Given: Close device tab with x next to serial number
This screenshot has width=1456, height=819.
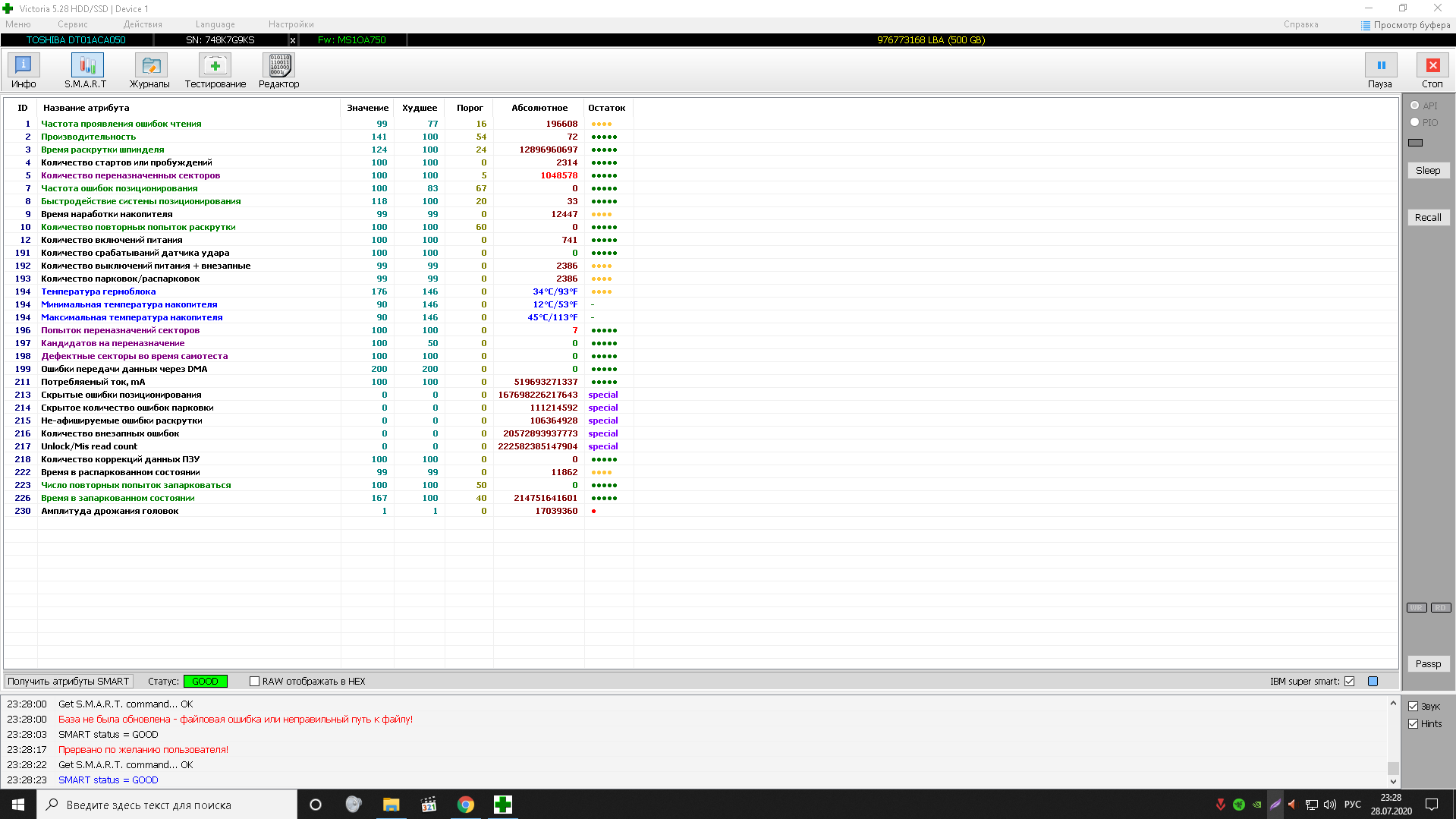Looking at the screenshot, I should (293, 40).
